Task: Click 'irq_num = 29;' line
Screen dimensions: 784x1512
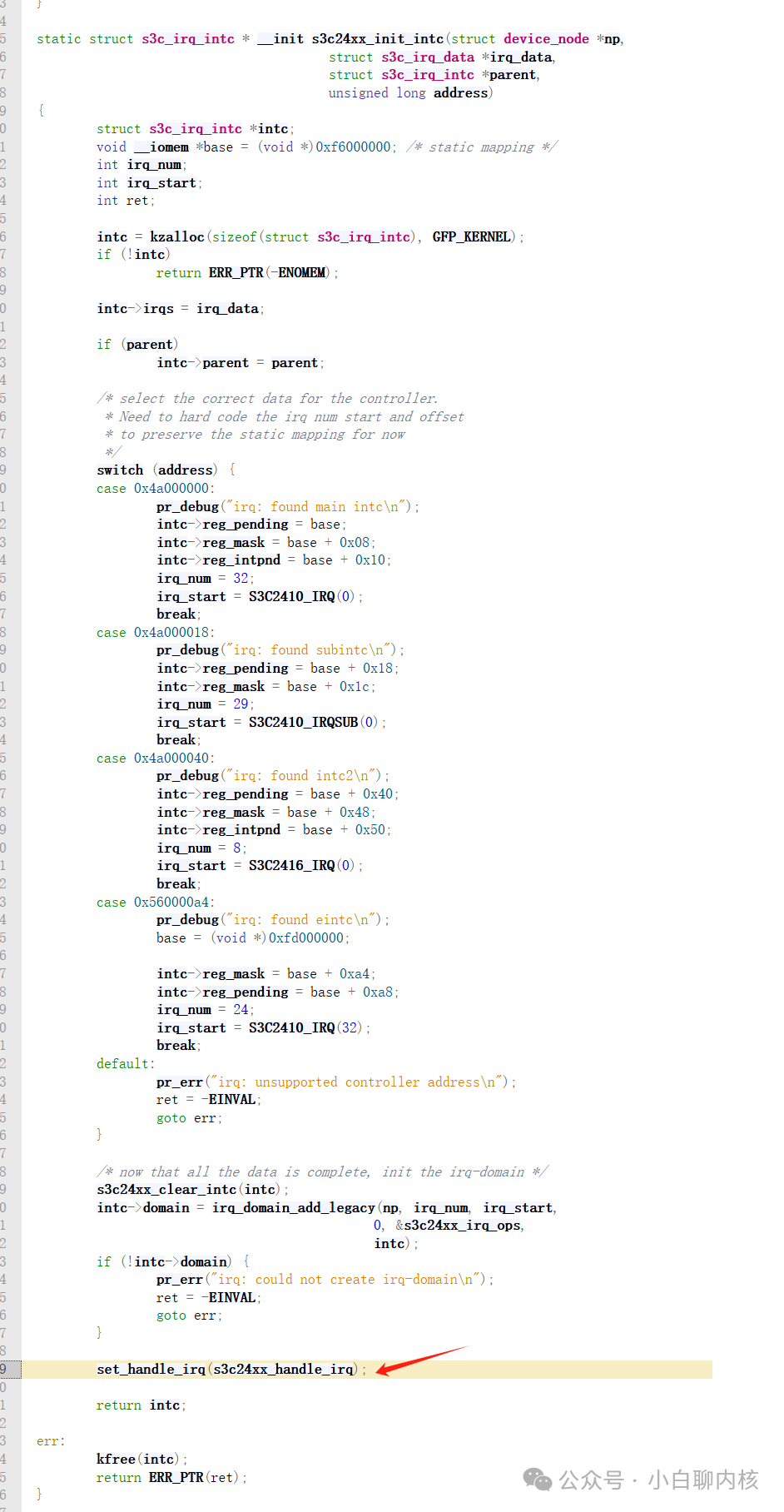Action: 206,704
